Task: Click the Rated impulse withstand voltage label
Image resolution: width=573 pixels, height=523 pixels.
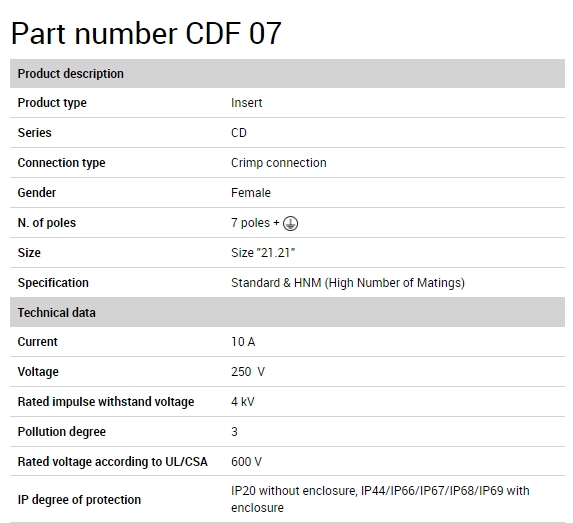Action: tap(106, 402)
